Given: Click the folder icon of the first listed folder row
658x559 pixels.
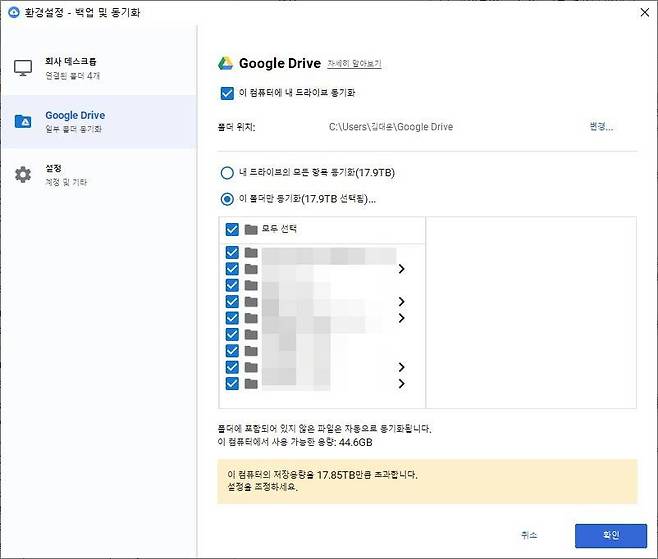Looking at the screenshot, I should pos(251,253).
